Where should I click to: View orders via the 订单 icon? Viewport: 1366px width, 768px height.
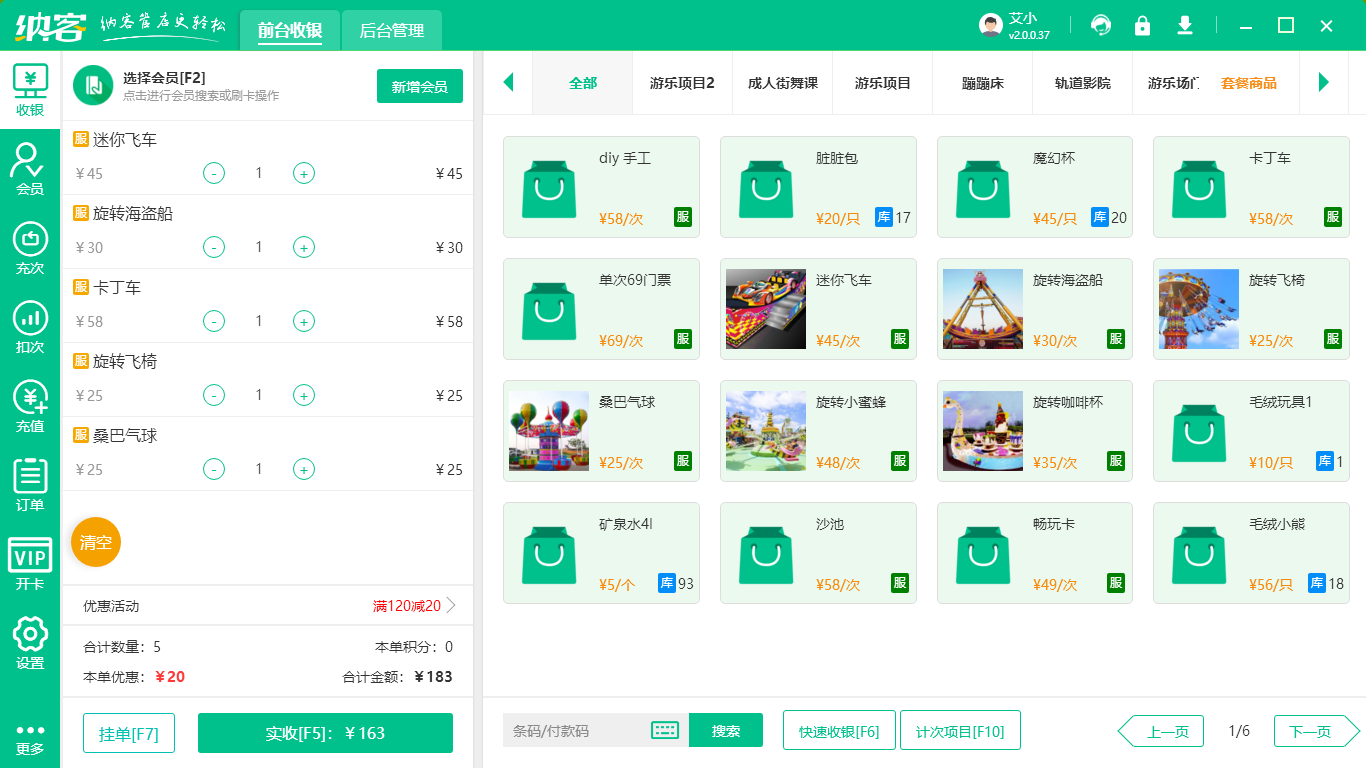[29, 479]
